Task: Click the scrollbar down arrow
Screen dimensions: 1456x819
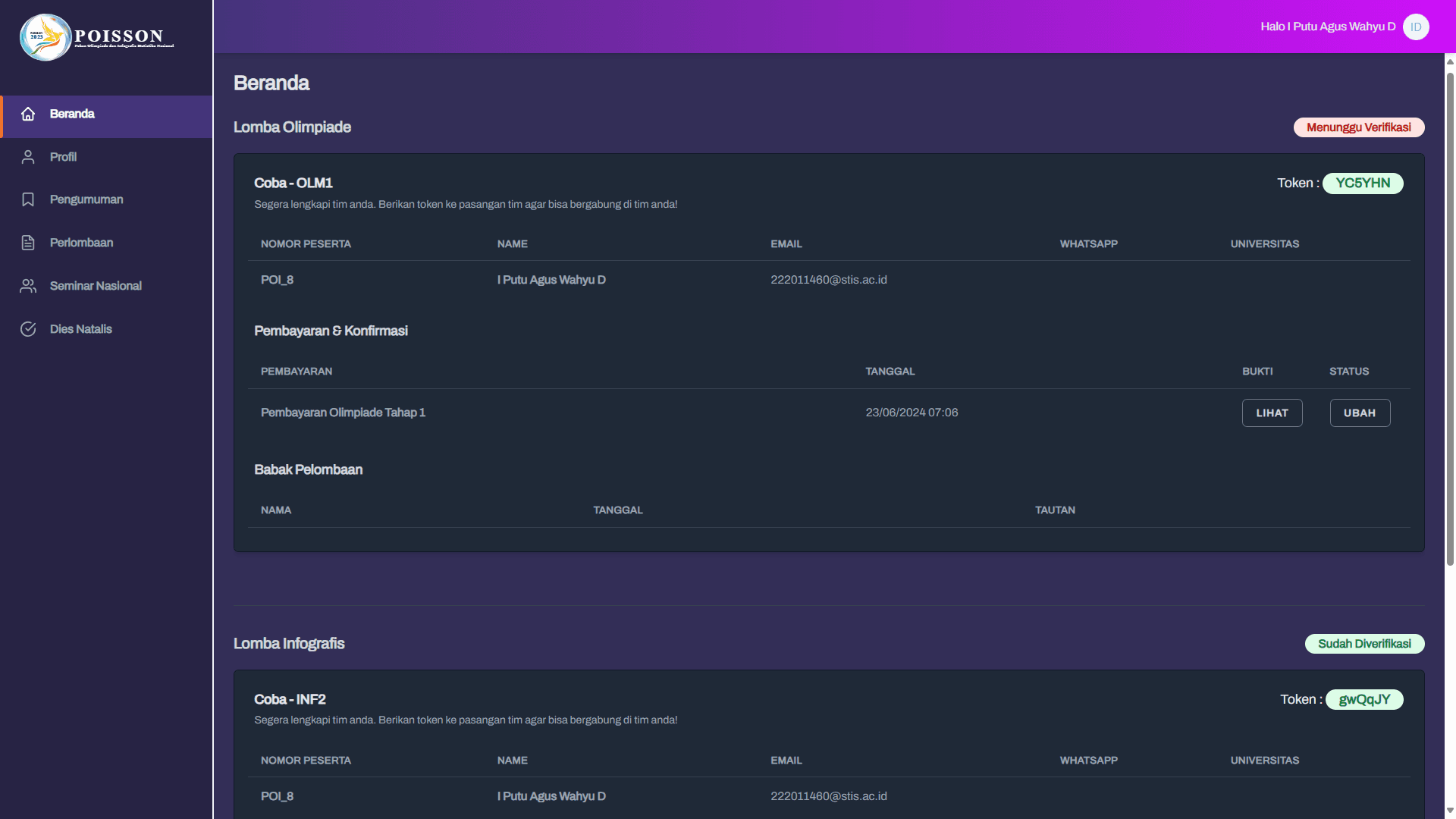Action: pyautogui.click(x=1450, y=811)
